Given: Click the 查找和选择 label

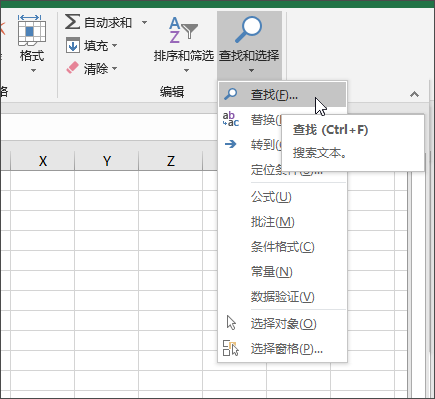Looking at the screenshot, I should (249, 55).
